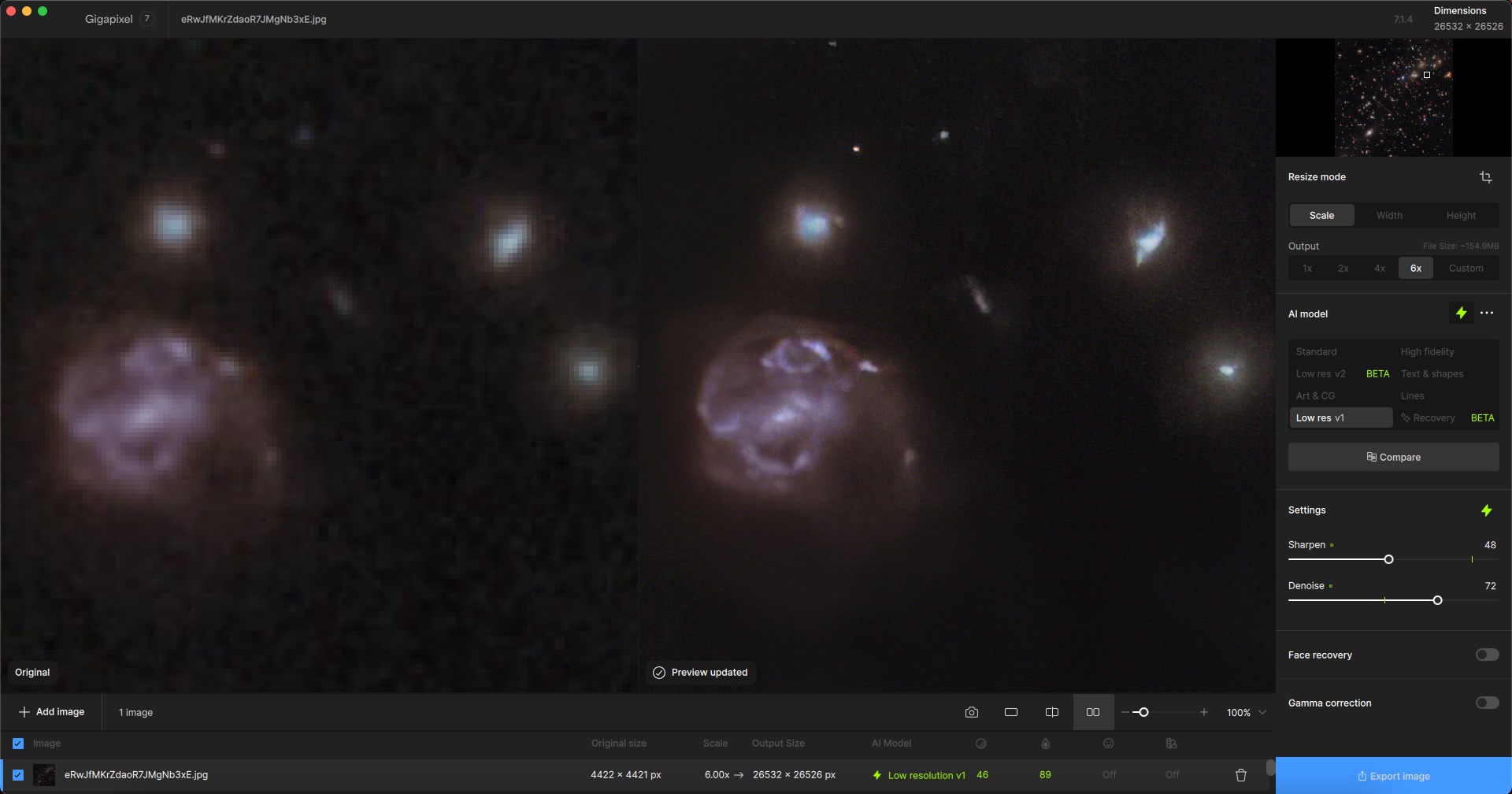This screenshot has height=794, width=1512.
Task: Switch resize mode to Height tab
Action: pos(1461,216)
